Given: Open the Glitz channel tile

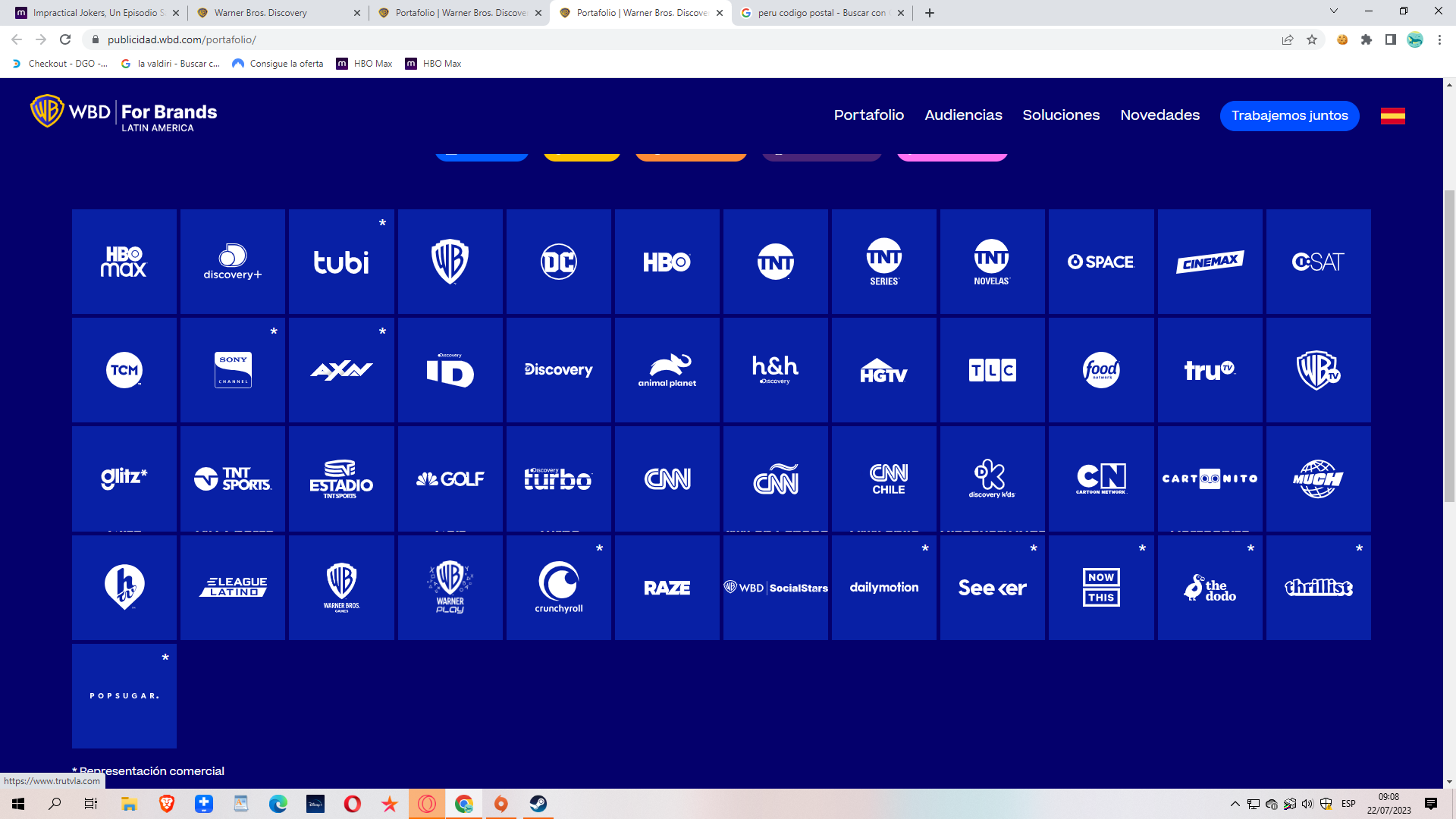Looking at the screenshot, I should tap(124, 479).
